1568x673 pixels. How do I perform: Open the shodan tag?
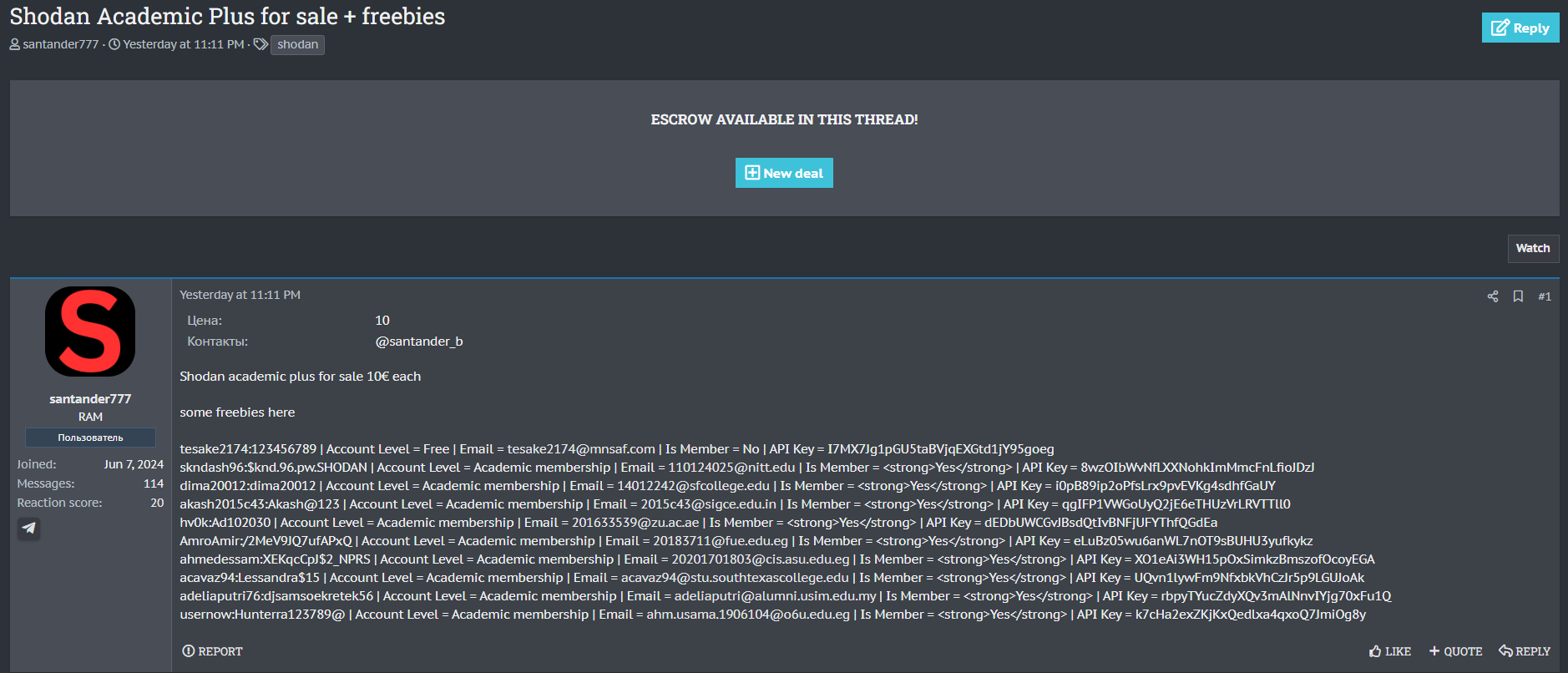tap(297, 44)
